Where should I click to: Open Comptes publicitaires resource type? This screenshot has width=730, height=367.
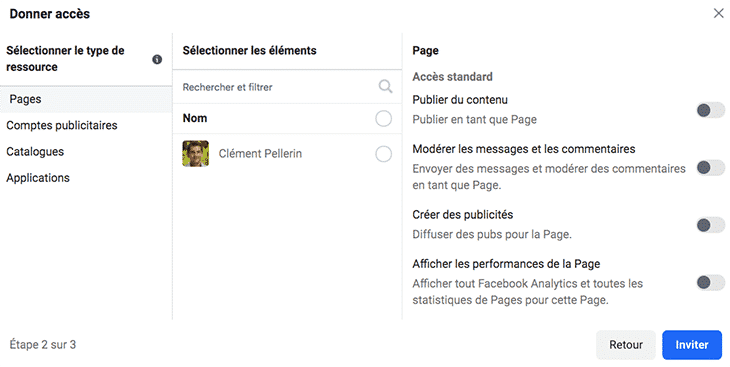(x=62, y=125)
